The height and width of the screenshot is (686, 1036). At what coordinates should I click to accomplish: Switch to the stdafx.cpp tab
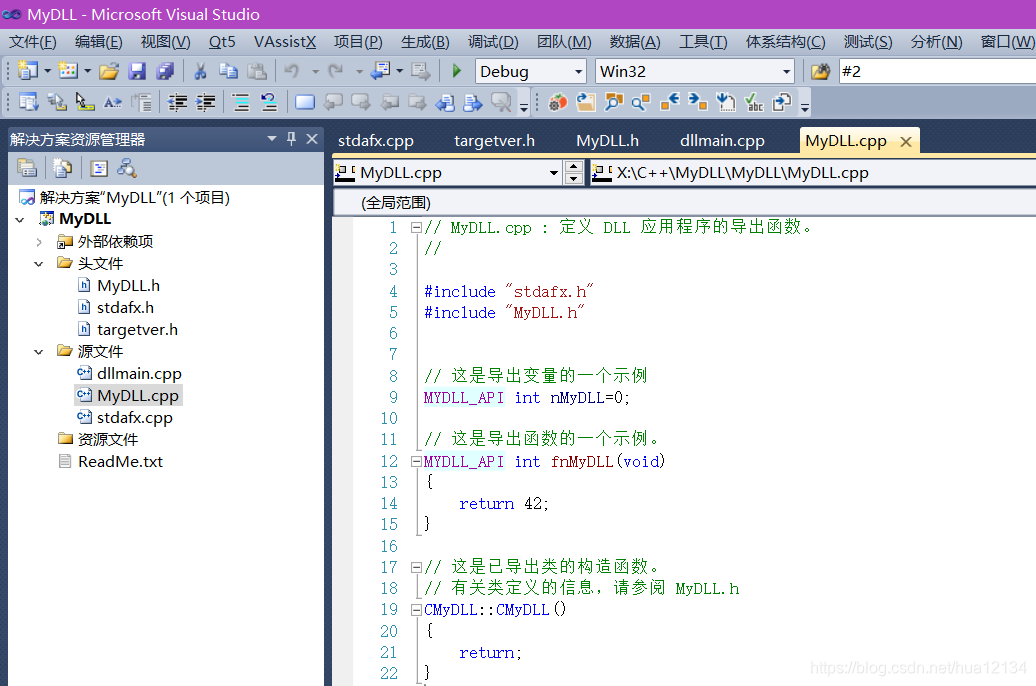tap(375, 141)
